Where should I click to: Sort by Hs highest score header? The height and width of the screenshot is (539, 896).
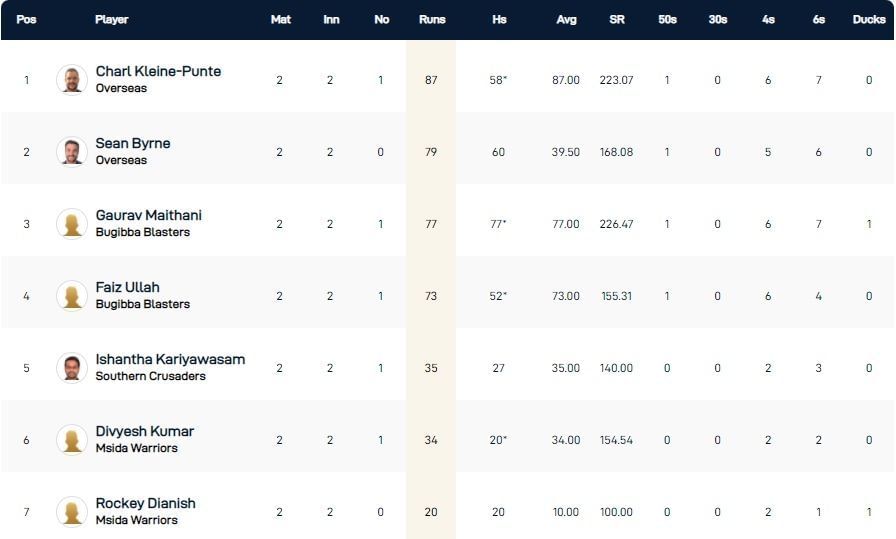click(x=499, y=20)
